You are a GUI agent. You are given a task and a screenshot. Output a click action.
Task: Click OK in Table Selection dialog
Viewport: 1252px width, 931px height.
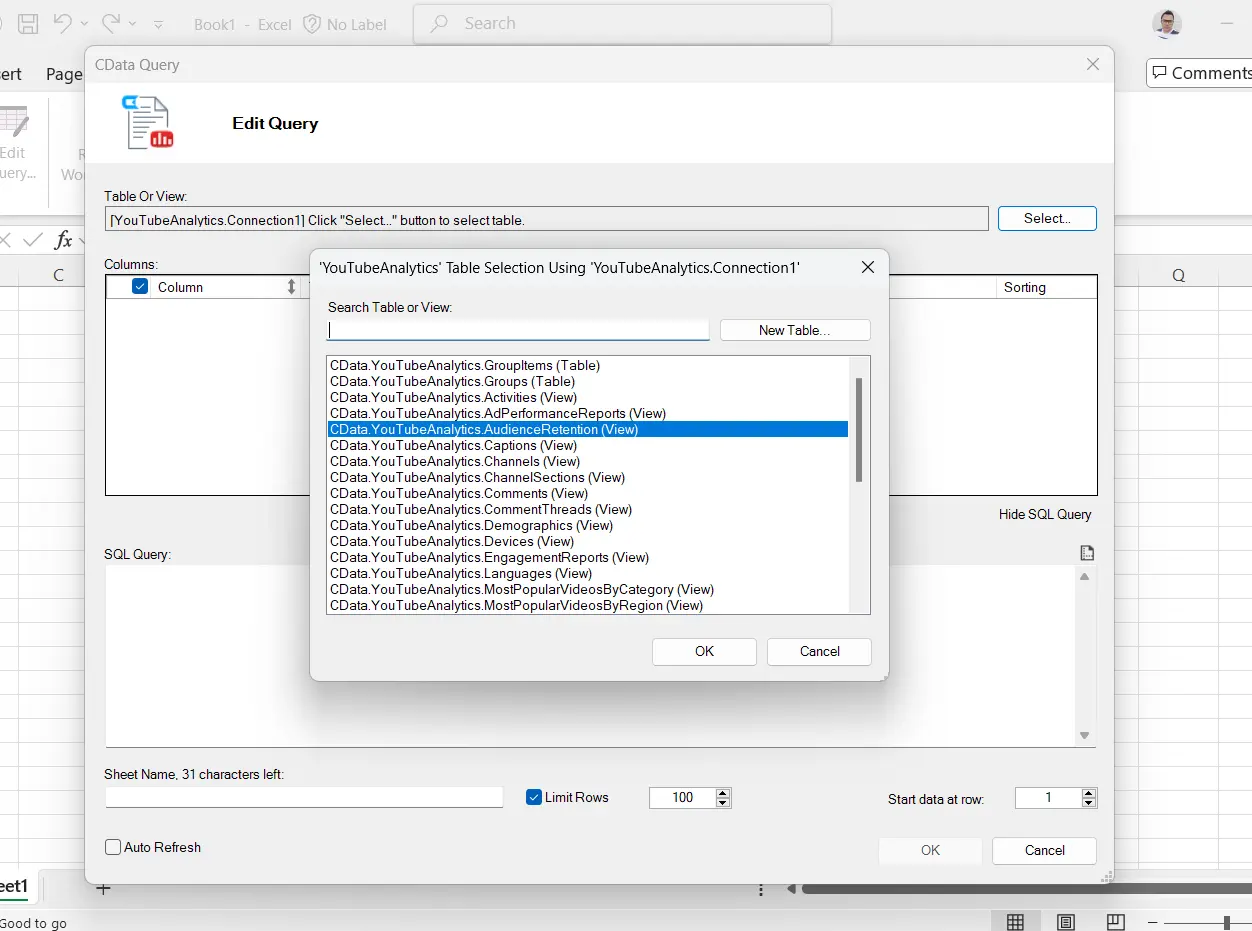click(704, 651)
